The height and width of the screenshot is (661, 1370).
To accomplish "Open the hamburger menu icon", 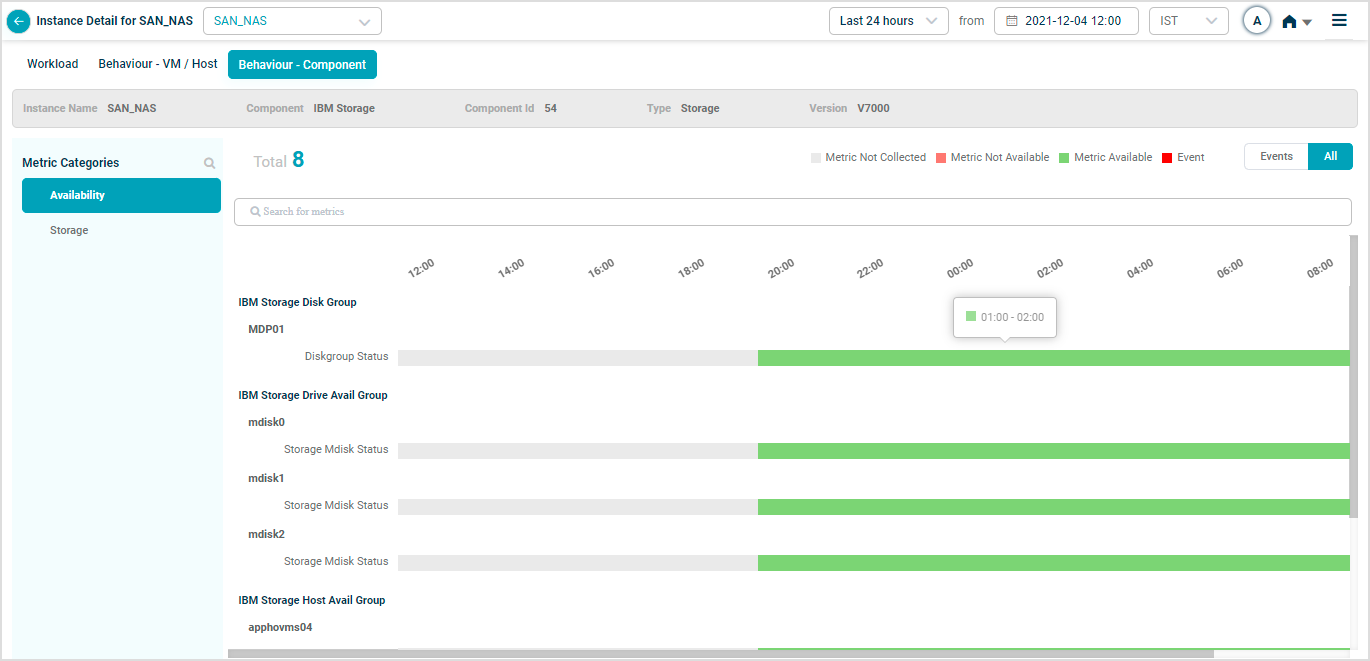I will point(1339,20).
